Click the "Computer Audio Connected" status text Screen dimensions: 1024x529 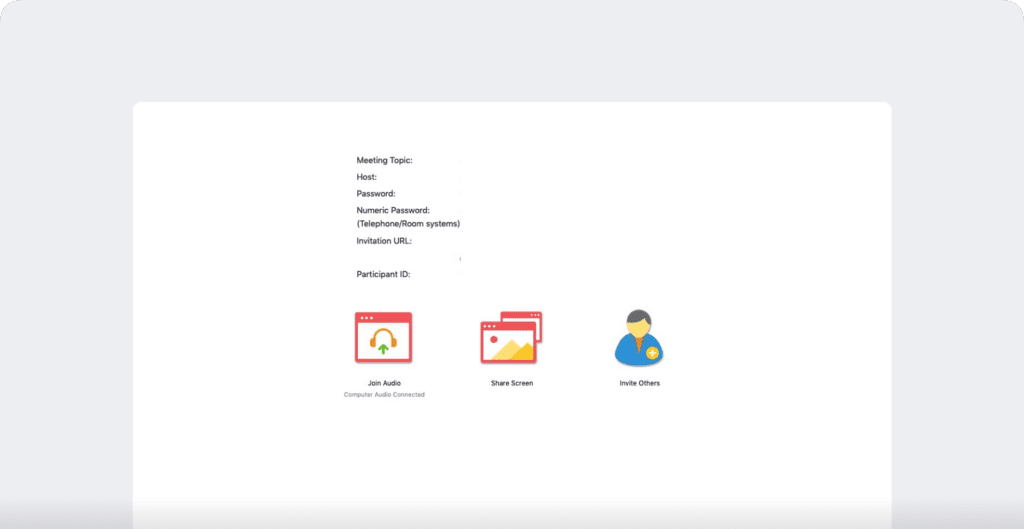[384, 395]
